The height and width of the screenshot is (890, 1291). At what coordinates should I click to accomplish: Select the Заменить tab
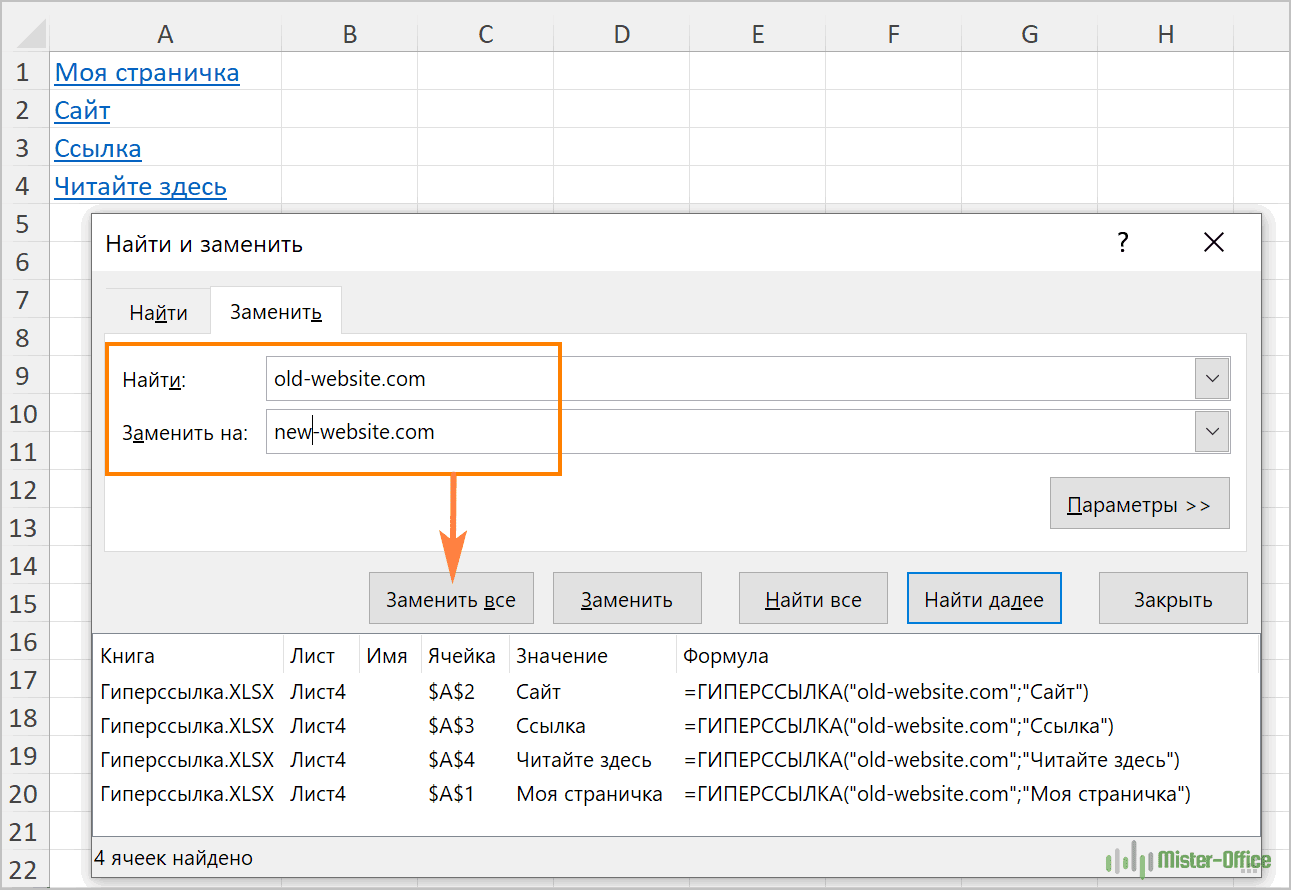pyautogui.click(x=275, y=312)
